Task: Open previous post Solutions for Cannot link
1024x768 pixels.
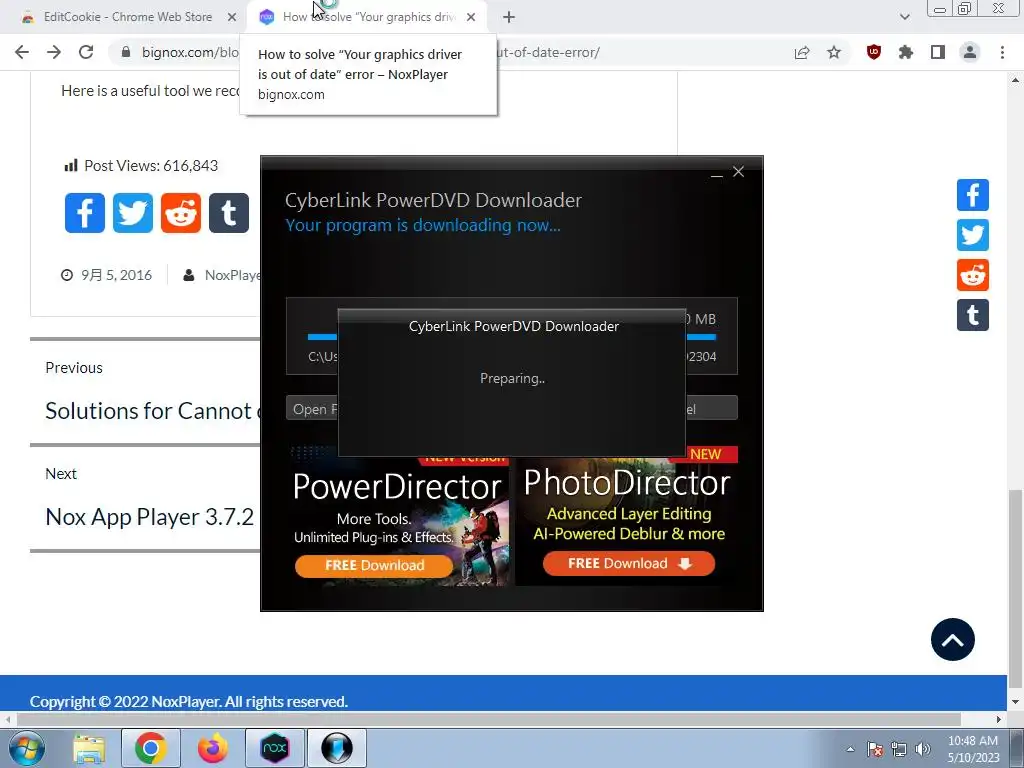Action: 153,411
